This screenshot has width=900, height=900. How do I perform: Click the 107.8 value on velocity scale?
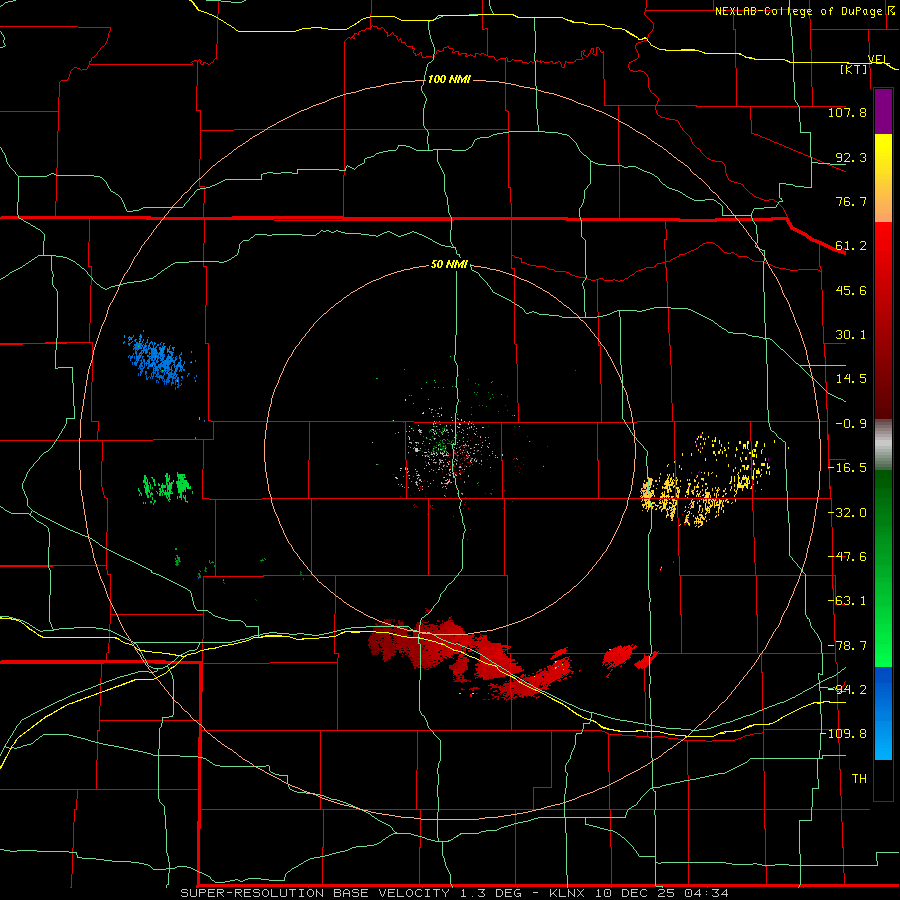click(x=847, y=112)
